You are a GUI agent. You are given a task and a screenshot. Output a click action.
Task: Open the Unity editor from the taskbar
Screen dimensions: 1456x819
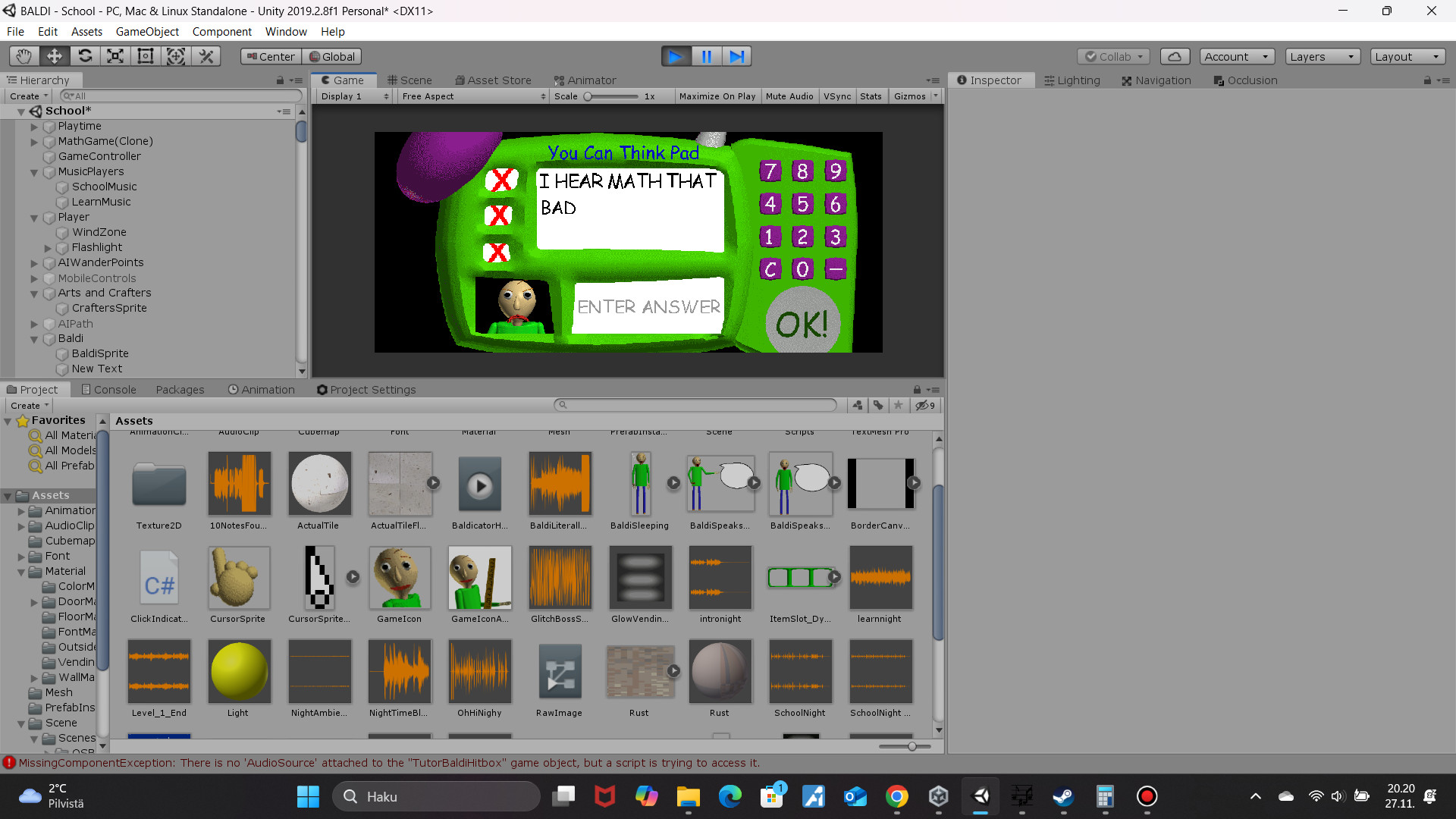tap(981, 796)
